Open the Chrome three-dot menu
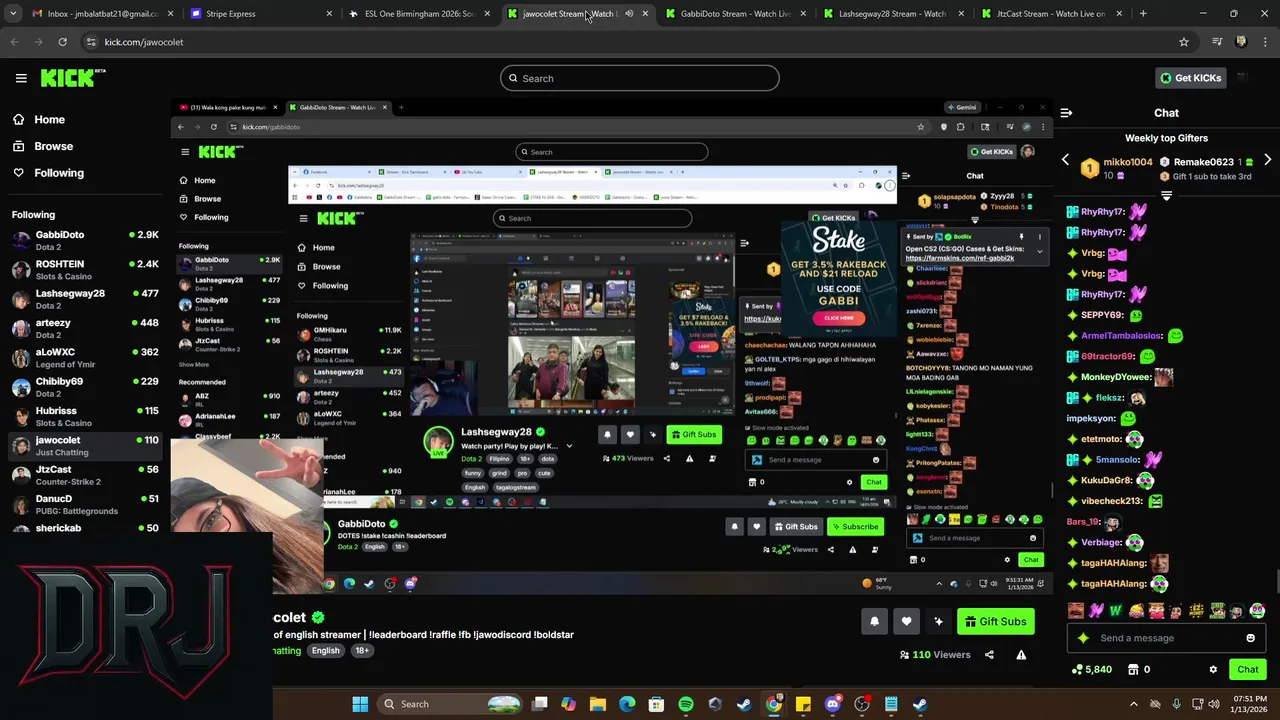 (1265, 42)
